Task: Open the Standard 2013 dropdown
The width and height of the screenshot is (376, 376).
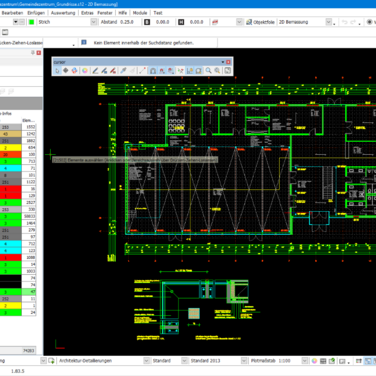Action: [x=244, y=361]
